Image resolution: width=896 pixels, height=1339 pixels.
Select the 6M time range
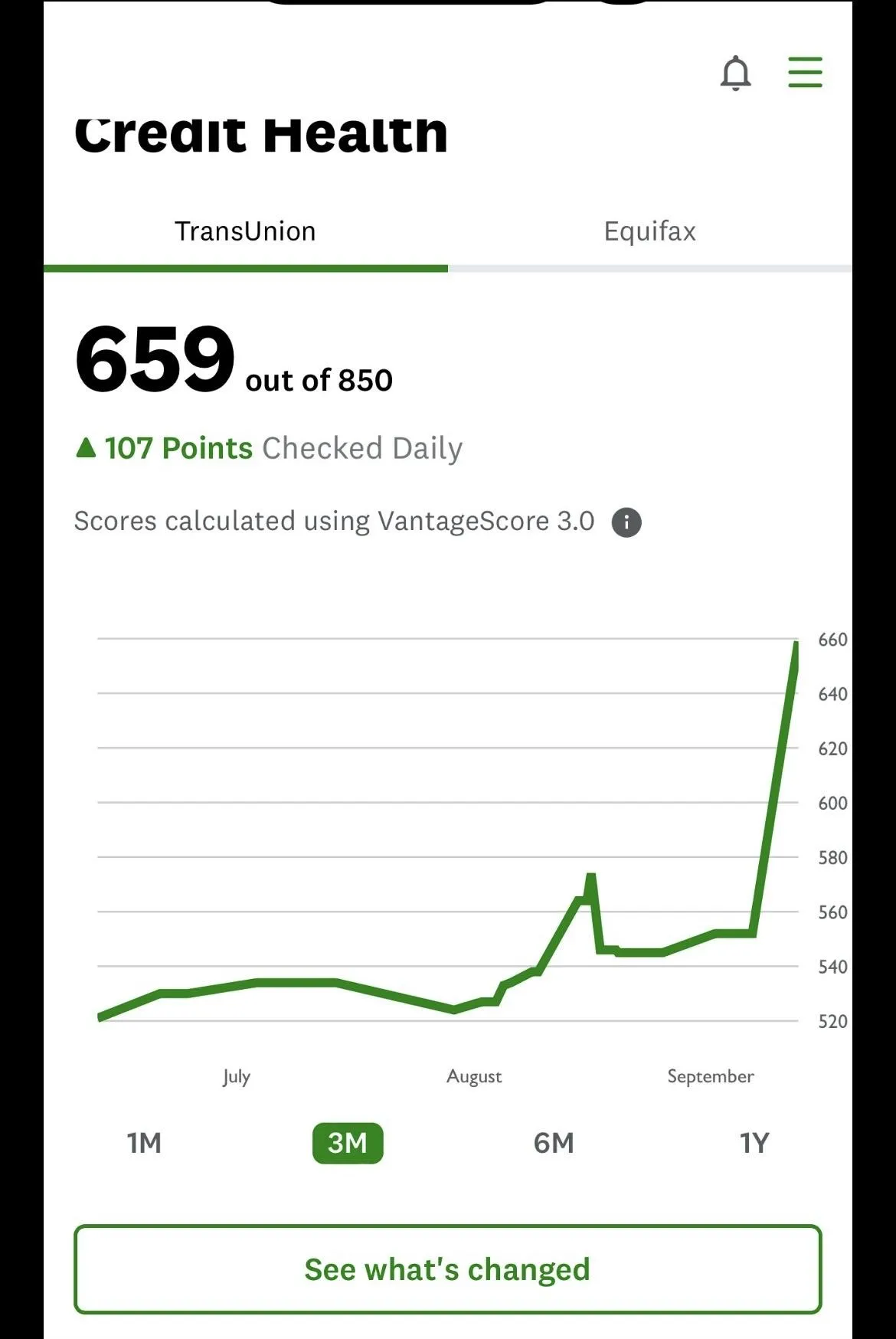click(x=554, y=1143)
